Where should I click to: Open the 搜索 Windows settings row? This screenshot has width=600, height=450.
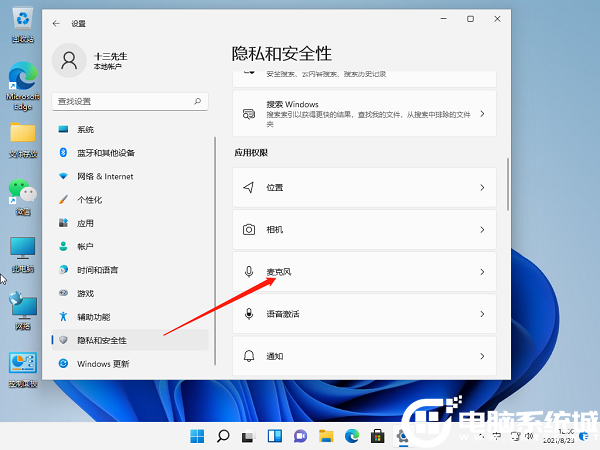pyautogui.click(x=364, y=113)
